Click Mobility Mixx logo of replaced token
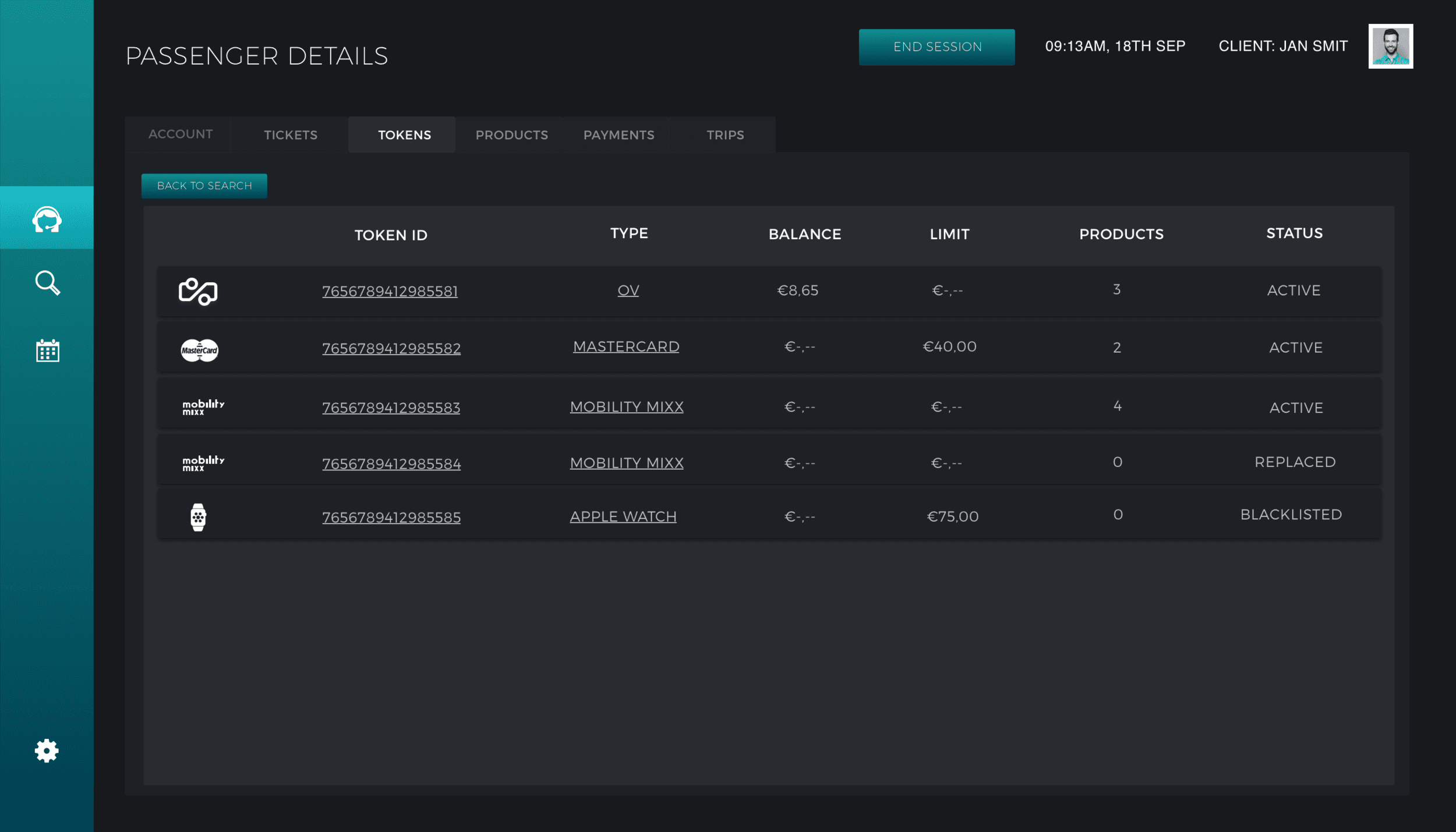The height and width of the screenshot is (832, 1456). point(203,463)
